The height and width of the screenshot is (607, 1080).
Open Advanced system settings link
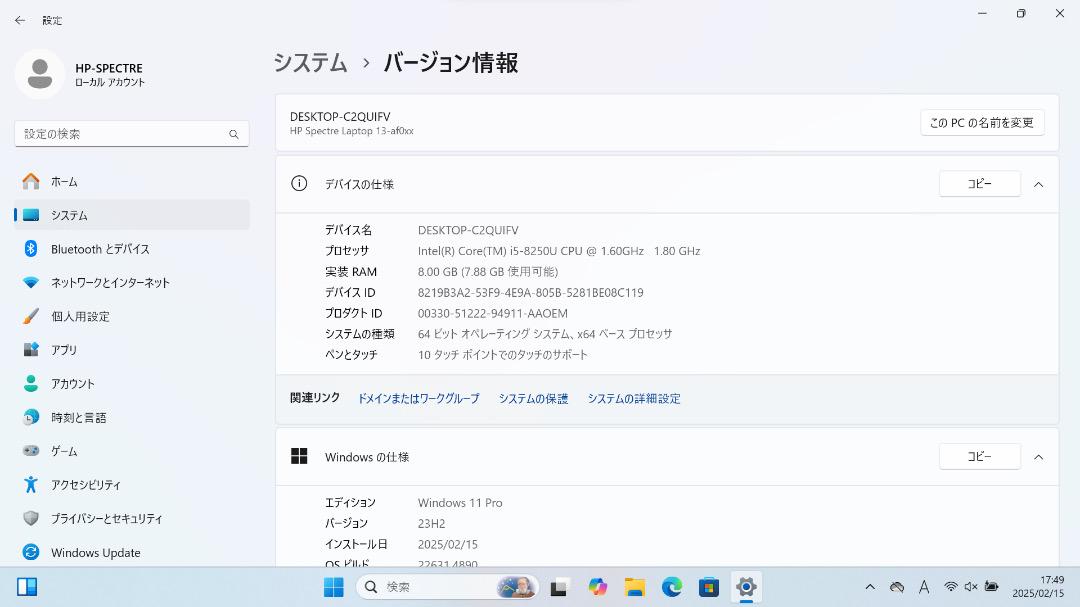[634, 398]
